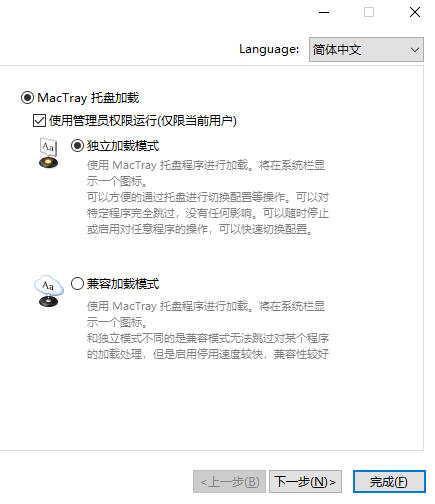
Task: Close the installer window
Action: [x=415, y=12]
